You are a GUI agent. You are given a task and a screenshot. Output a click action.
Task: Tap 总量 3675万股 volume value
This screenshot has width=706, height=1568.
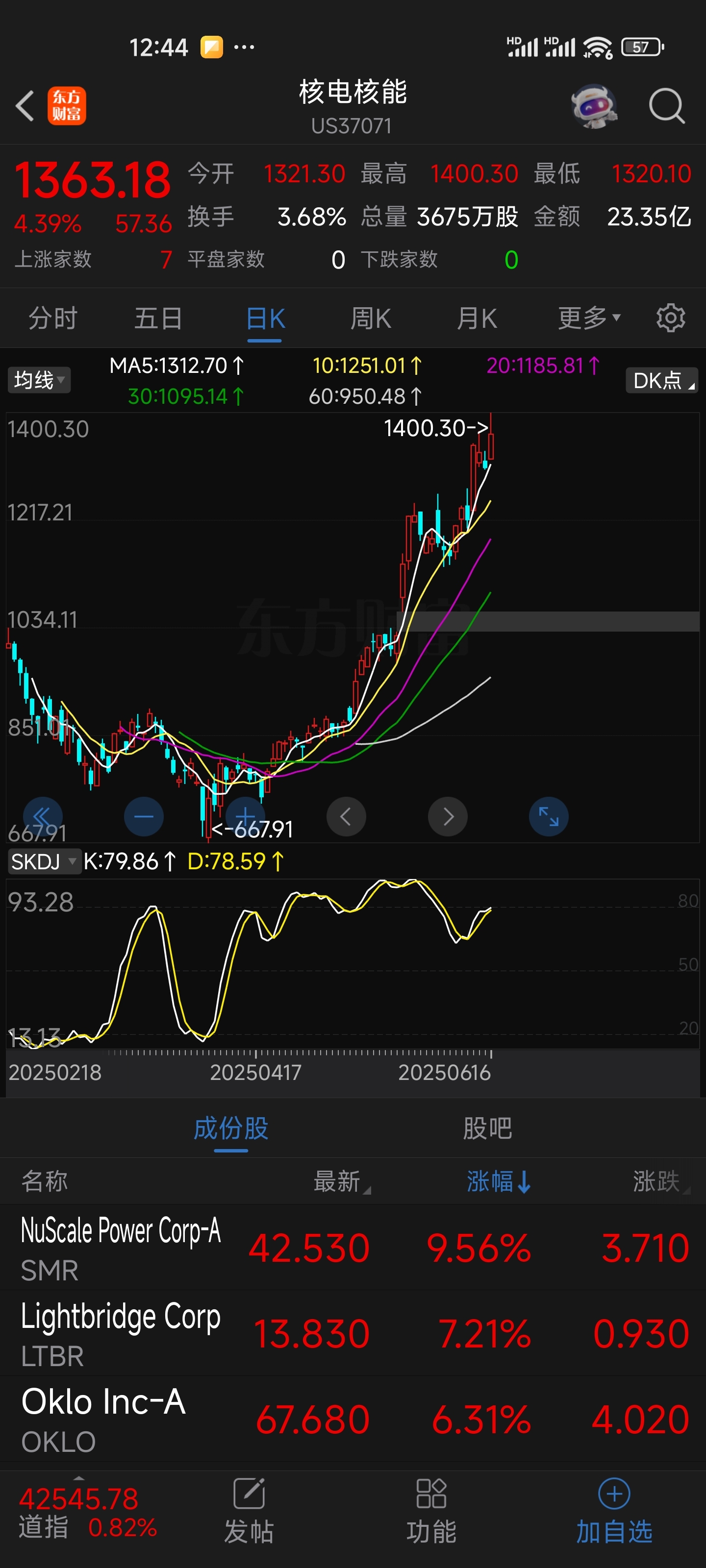pyautogui.click(x=439, y=216)
